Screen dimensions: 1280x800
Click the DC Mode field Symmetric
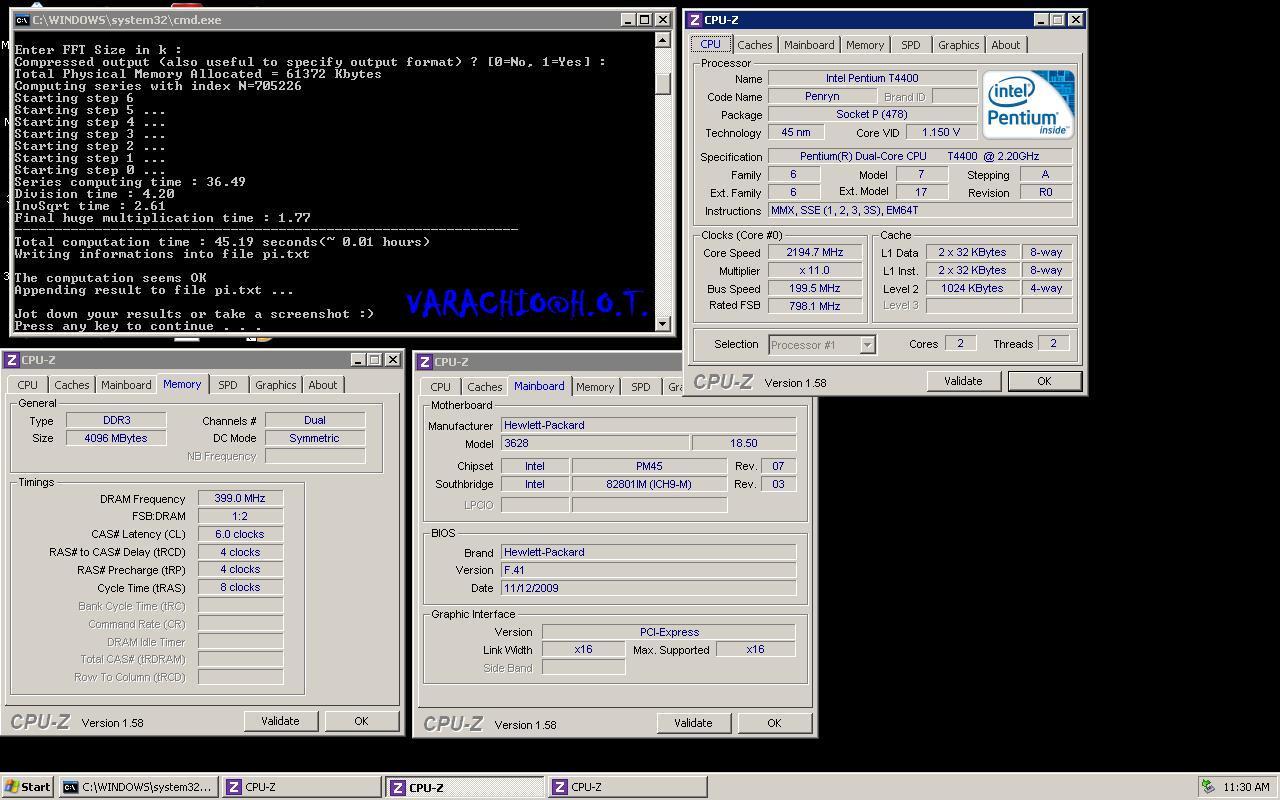(x=315, y=438)
